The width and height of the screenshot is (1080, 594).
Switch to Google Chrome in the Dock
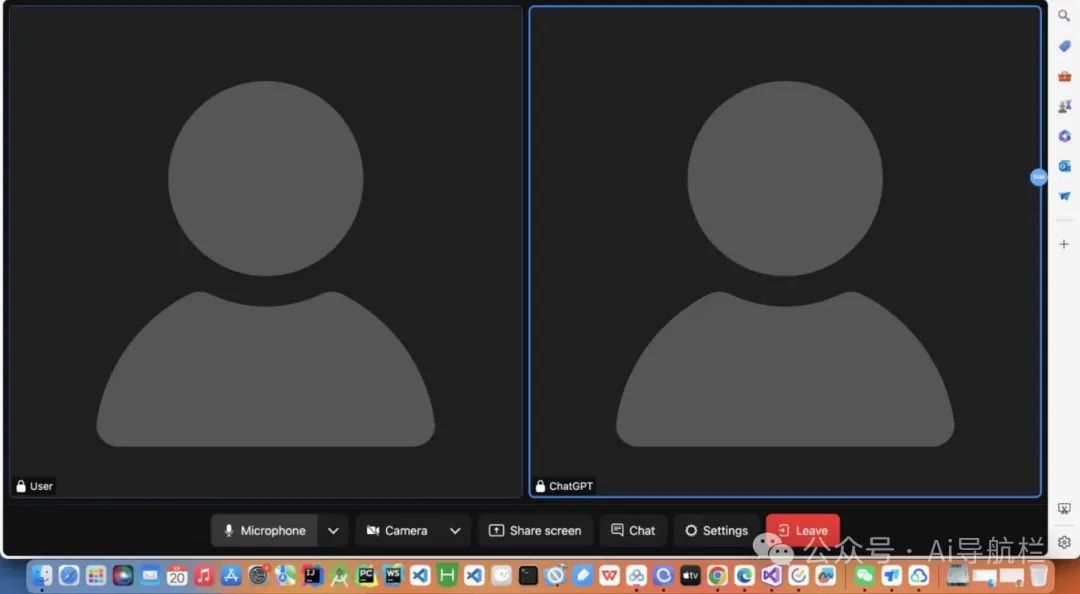click(718, 575)
